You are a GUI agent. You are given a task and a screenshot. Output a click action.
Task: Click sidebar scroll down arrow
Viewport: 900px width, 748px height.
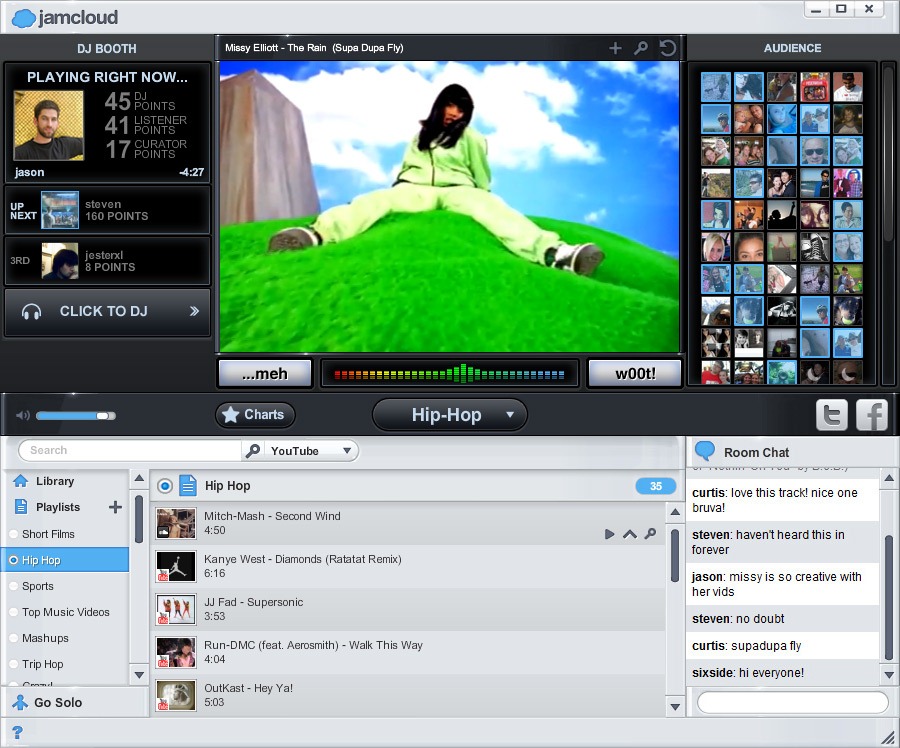(x=139, y=675)
